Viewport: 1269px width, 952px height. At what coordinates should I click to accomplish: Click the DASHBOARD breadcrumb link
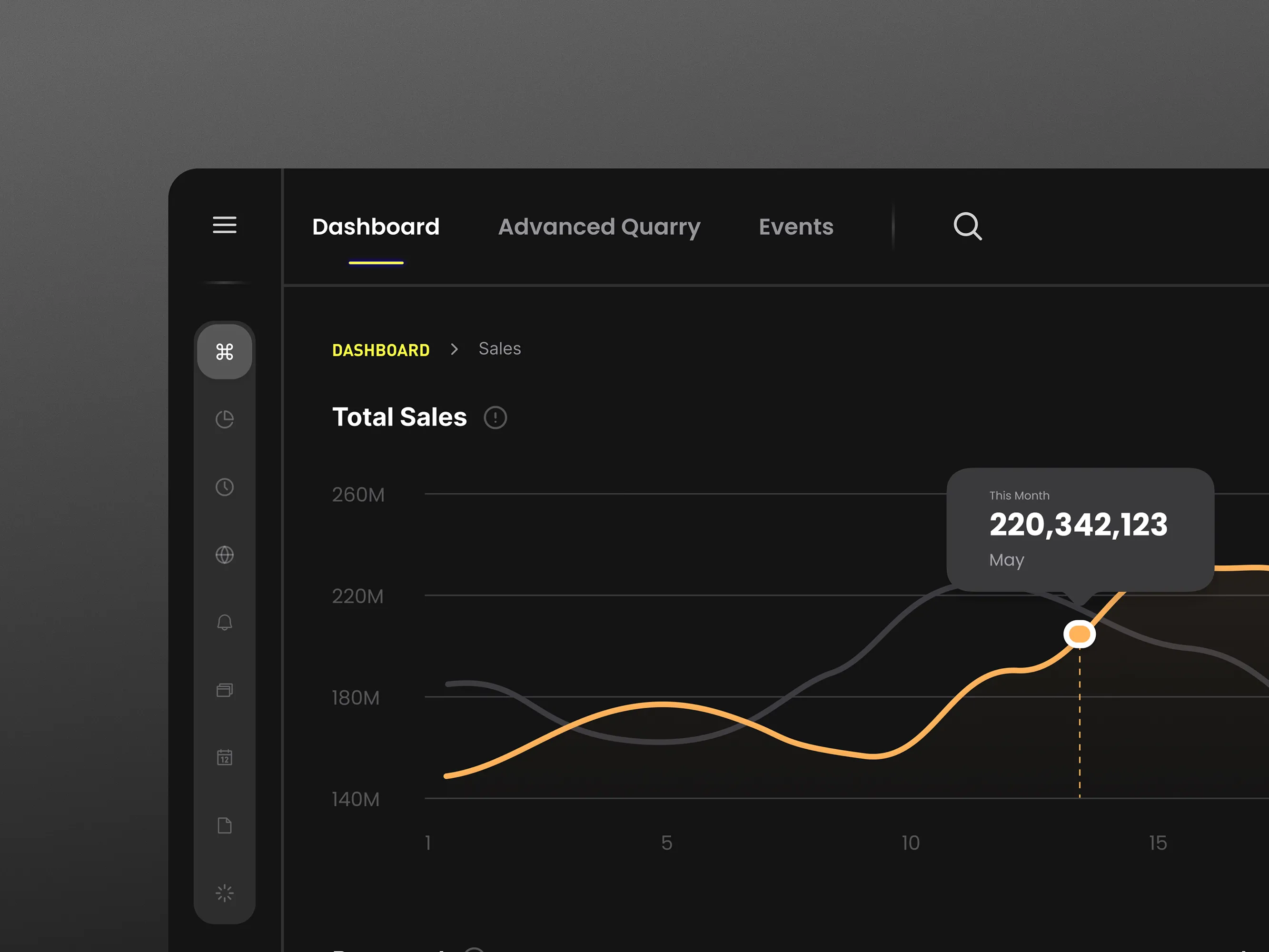click(x=381, y=350)
